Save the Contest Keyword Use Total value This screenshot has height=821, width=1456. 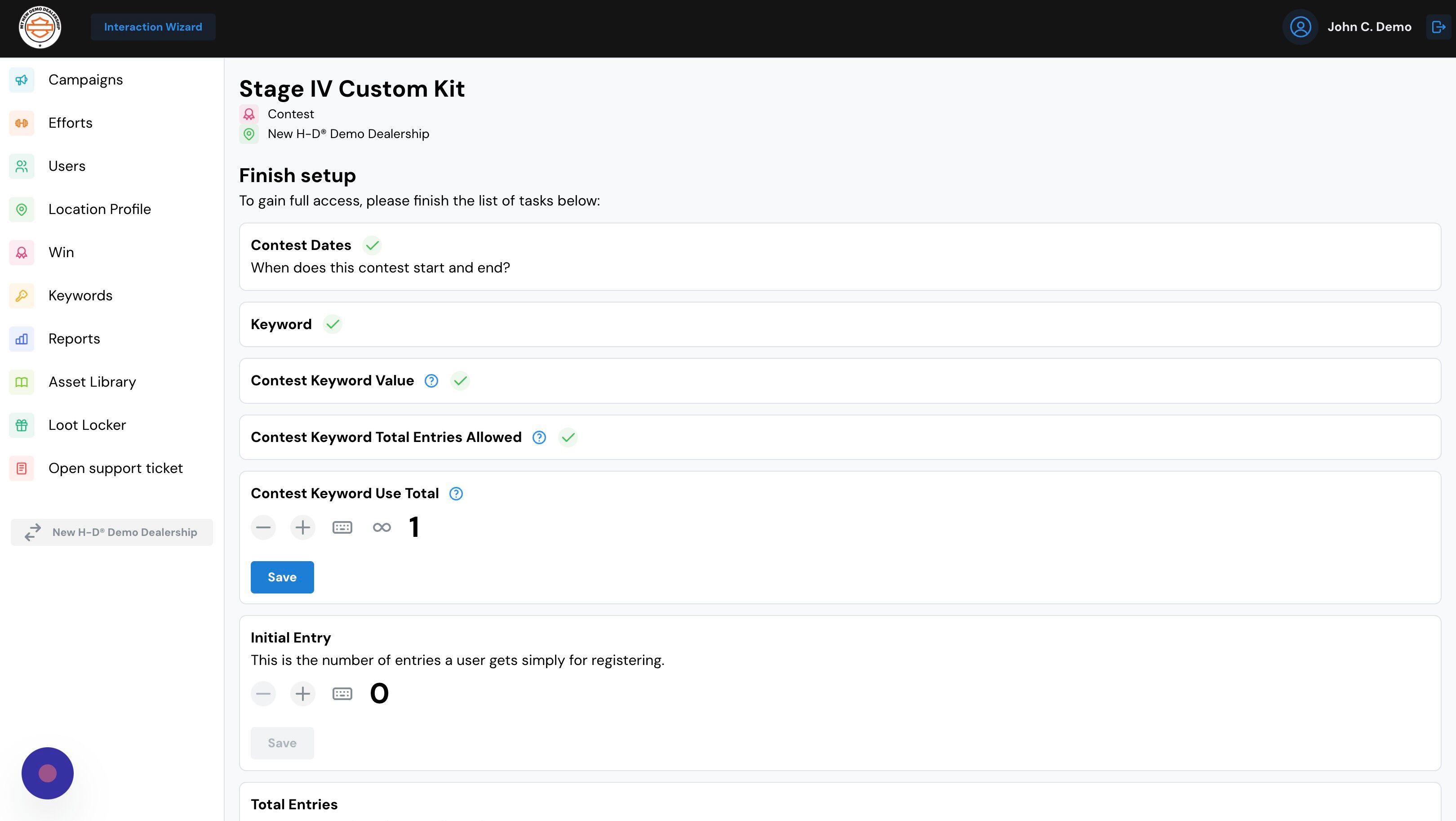(x=281, y=577)
